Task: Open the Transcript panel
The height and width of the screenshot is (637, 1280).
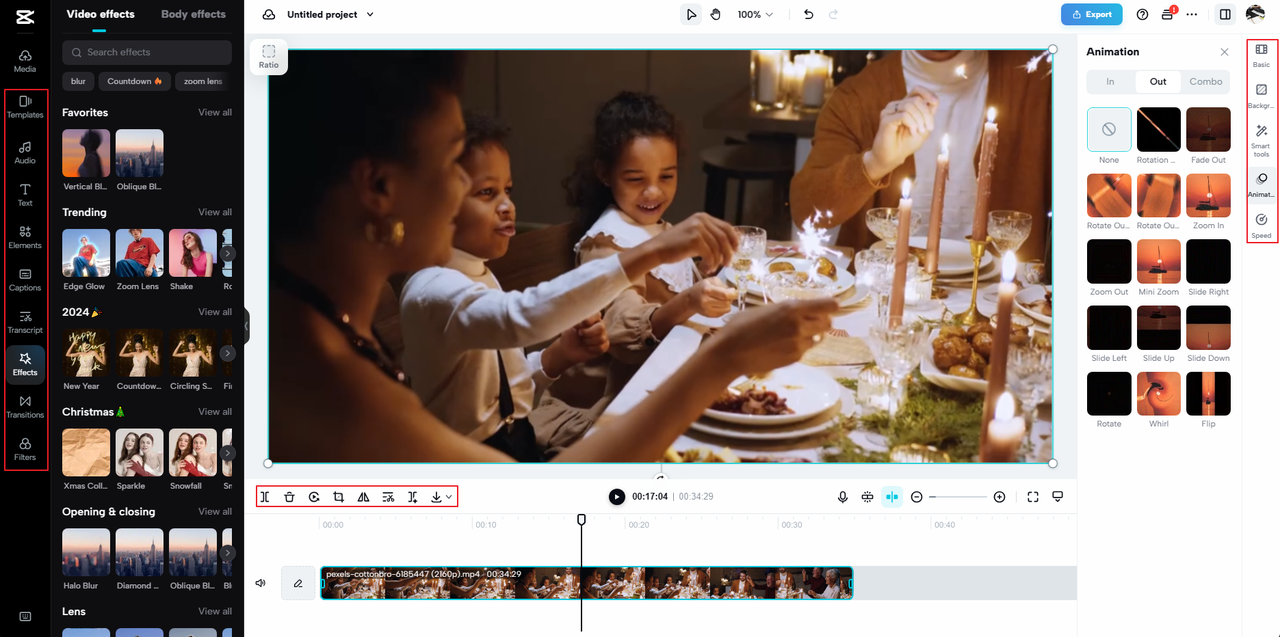Action: [x=25, y=322]
